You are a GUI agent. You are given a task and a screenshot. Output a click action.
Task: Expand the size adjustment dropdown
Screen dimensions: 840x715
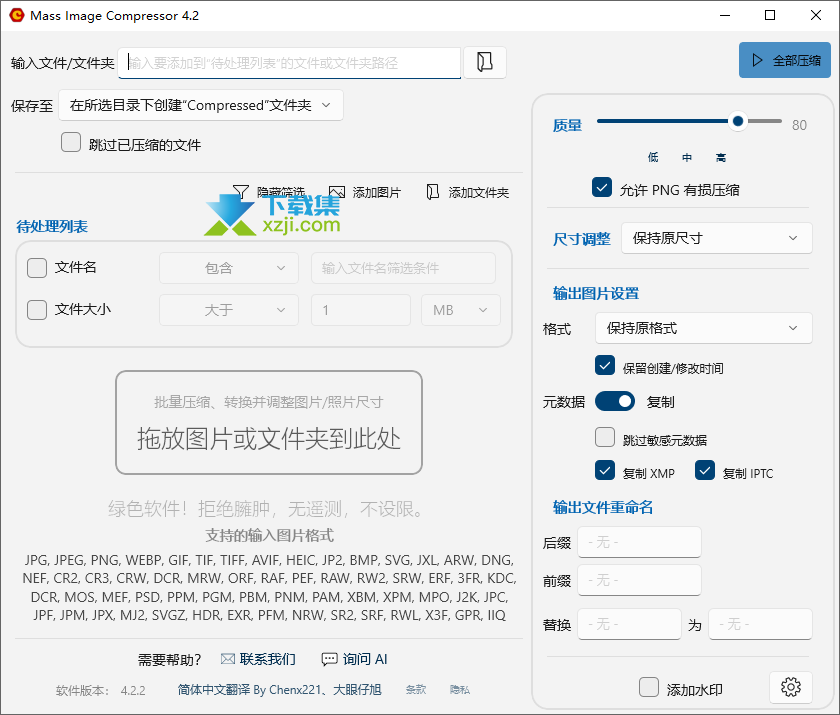pyautogui.click(x=716, y=238)
